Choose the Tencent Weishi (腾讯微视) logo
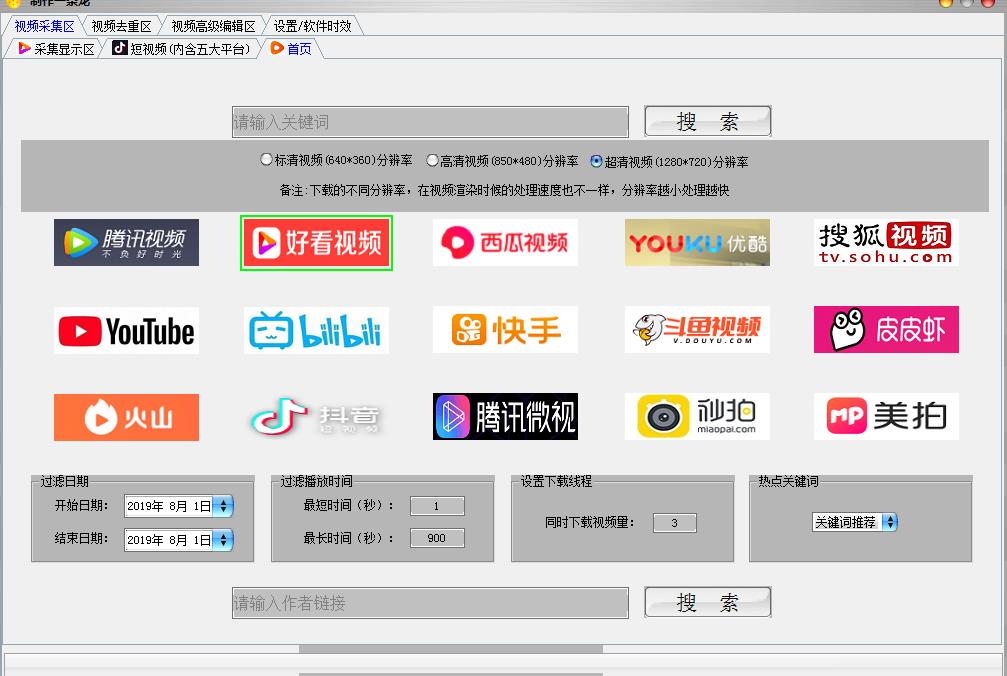This screenshot has height=676, width=1007. click(505, 417)
